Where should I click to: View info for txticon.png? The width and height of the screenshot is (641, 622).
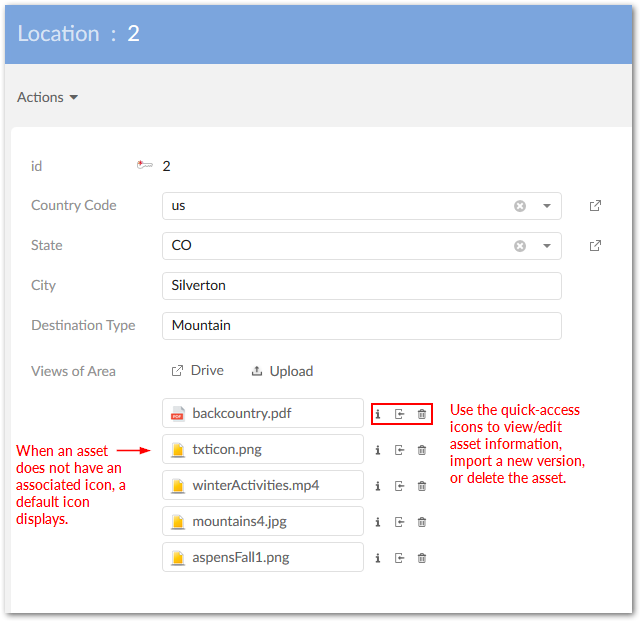(378, 450)
